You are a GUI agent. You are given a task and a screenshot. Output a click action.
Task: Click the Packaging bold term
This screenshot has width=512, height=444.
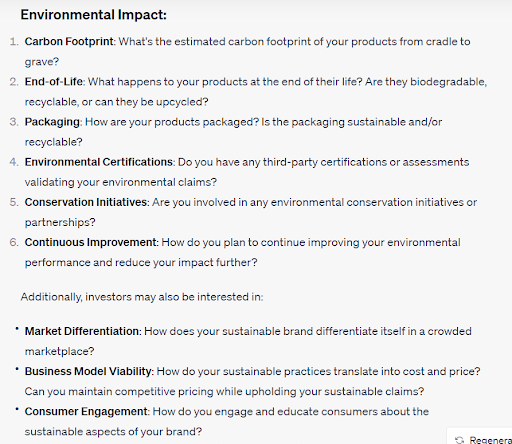52,122
